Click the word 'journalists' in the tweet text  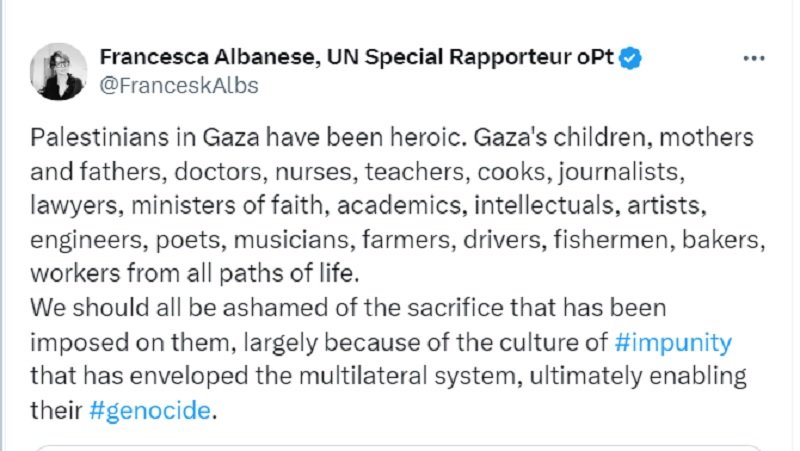(619, 172)
